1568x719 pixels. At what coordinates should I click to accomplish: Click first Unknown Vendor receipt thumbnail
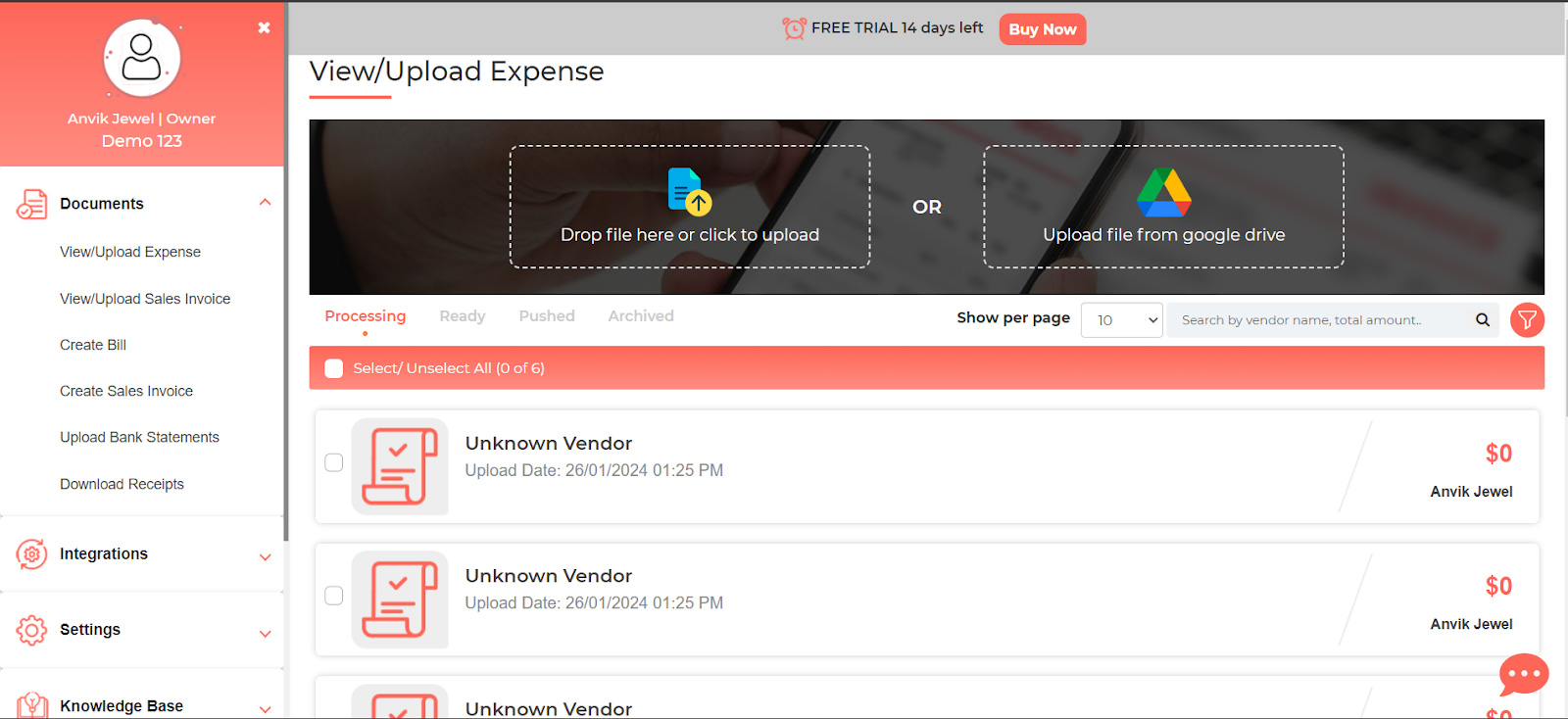(400, 466)
